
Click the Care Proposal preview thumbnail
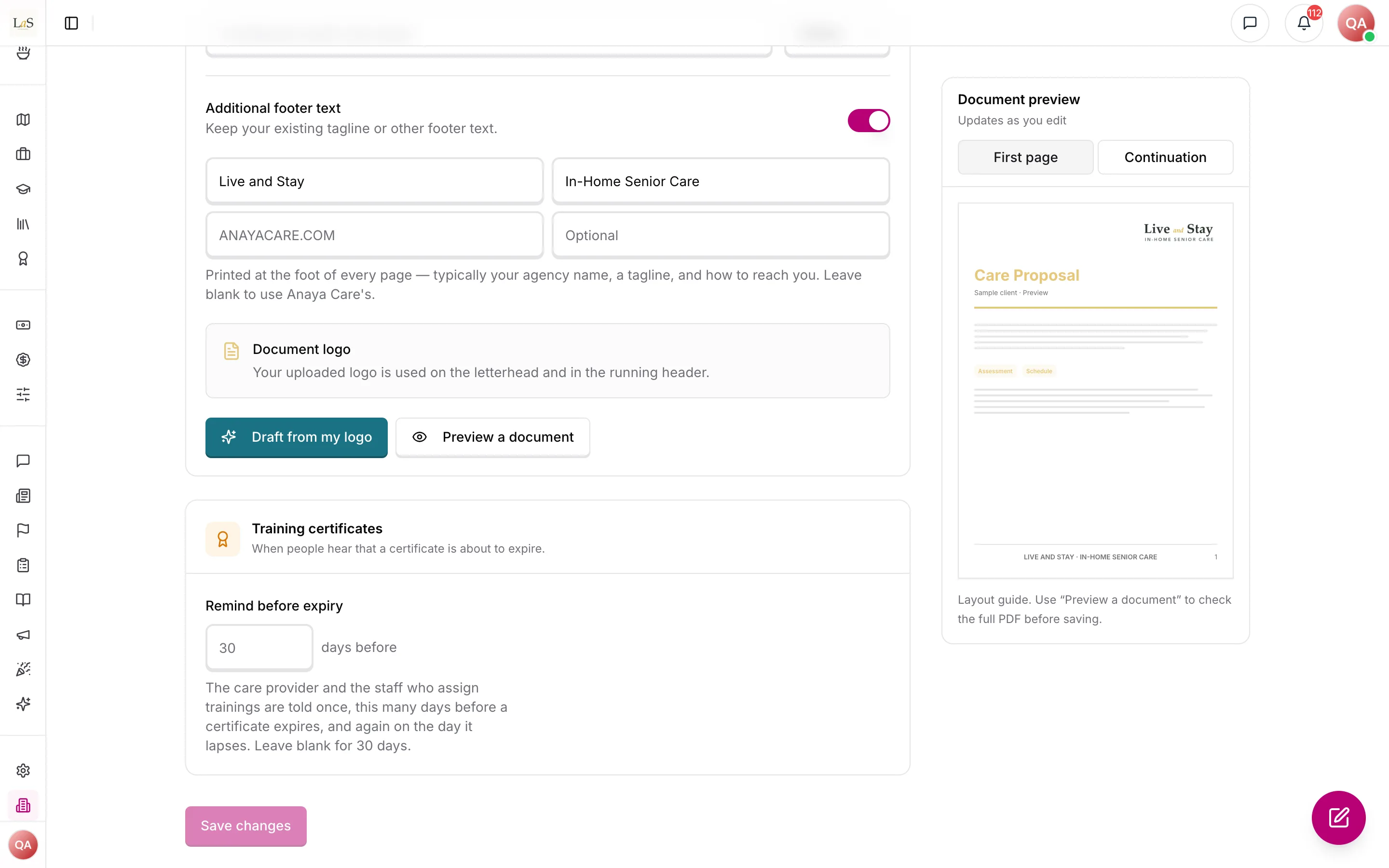coord(1095,391)
